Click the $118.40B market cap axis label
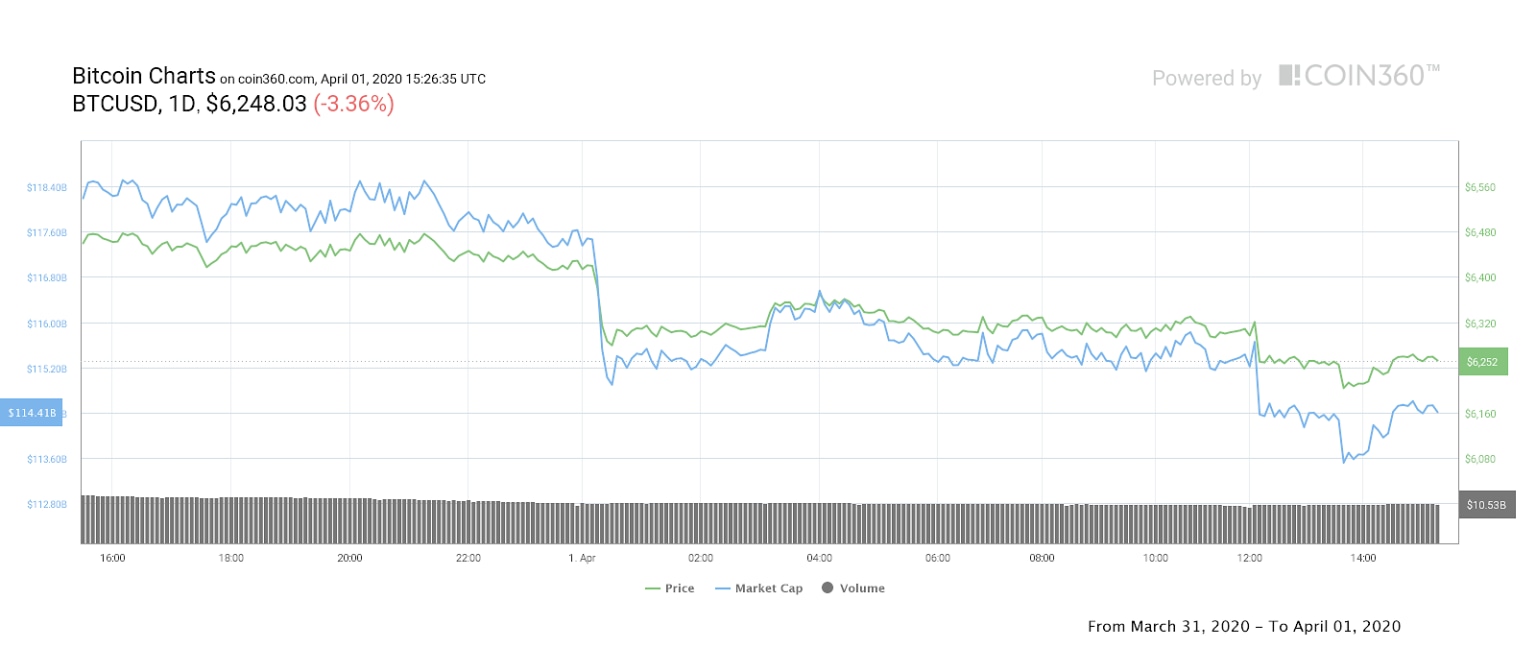The image size is (1536, 672). (48, 187)
